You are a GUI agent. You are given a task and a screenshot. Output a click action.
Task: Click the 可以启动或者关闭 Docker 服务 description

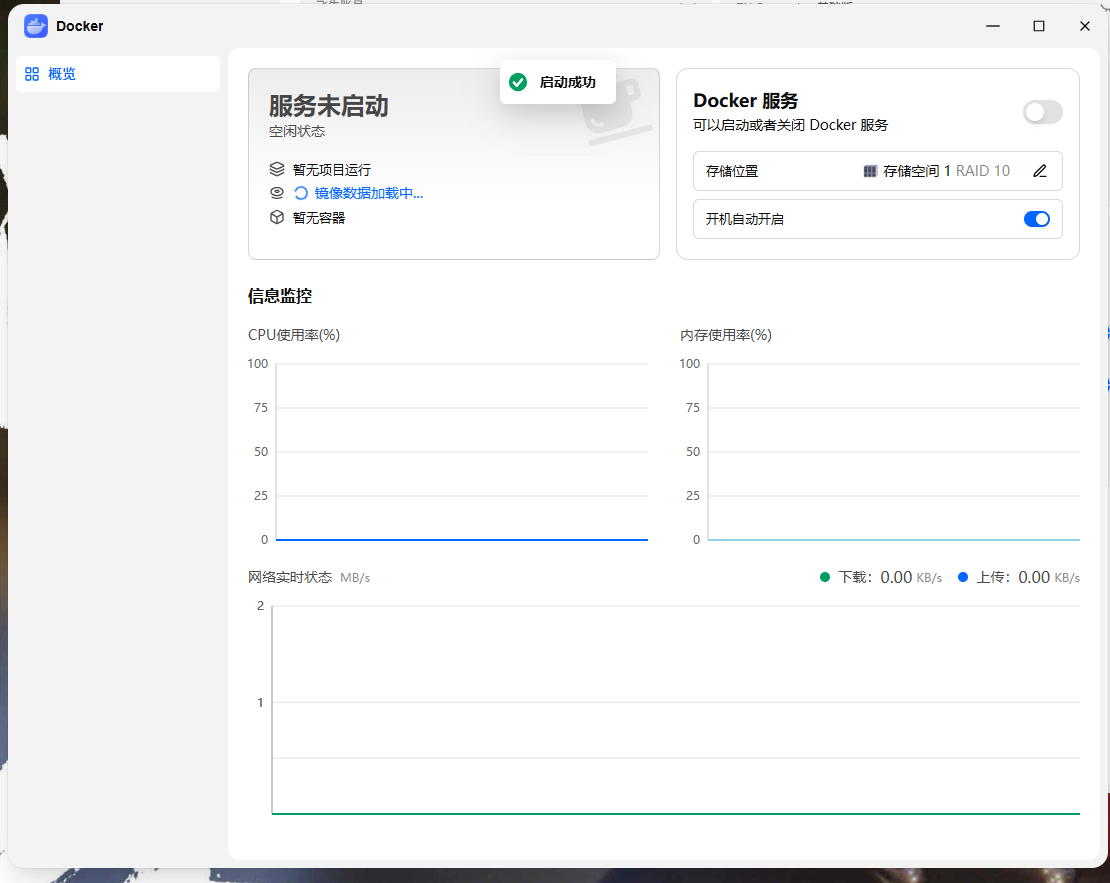click(790, 125)
